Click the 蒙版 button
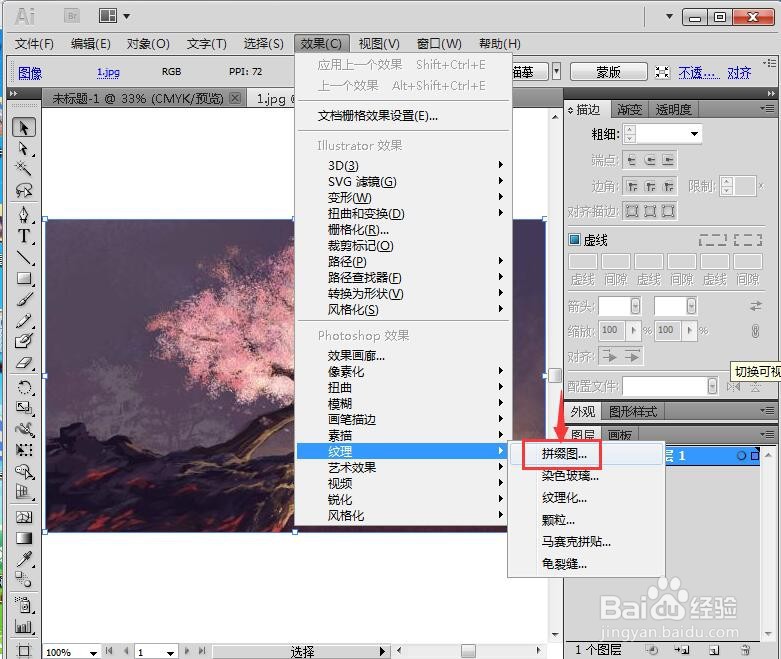The image size is (781, 659). (x=608, y=72)
